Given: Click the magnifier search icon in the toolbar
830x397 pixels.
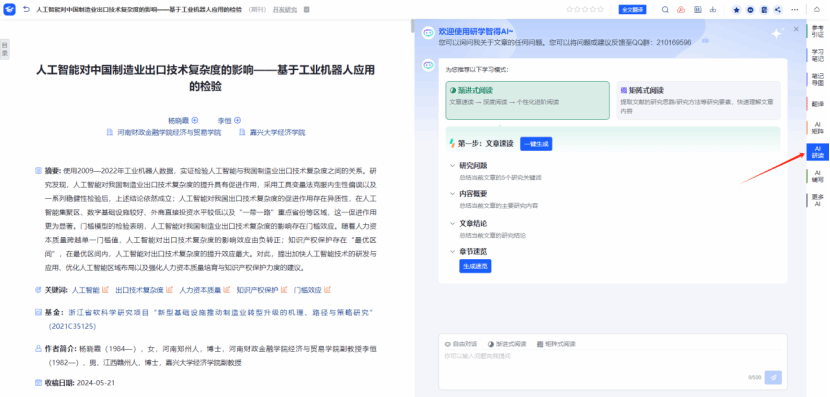Looking at the screenshot, I should point(665,10).
